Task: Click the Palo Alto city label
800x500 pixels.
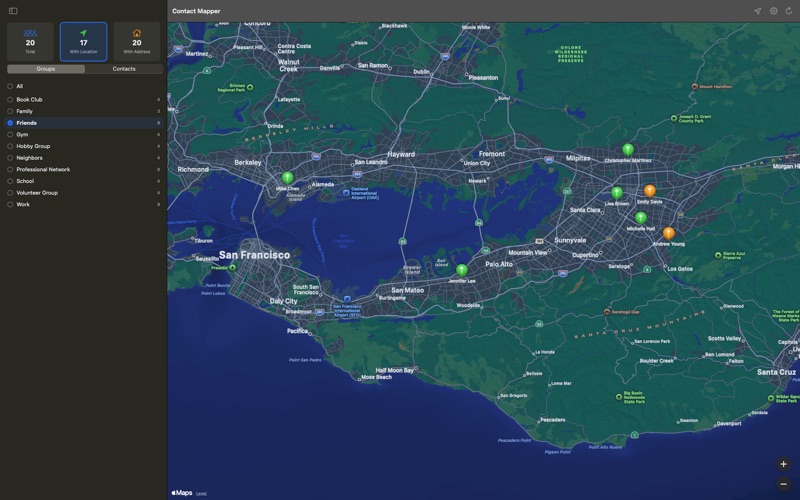Action: 499,264
